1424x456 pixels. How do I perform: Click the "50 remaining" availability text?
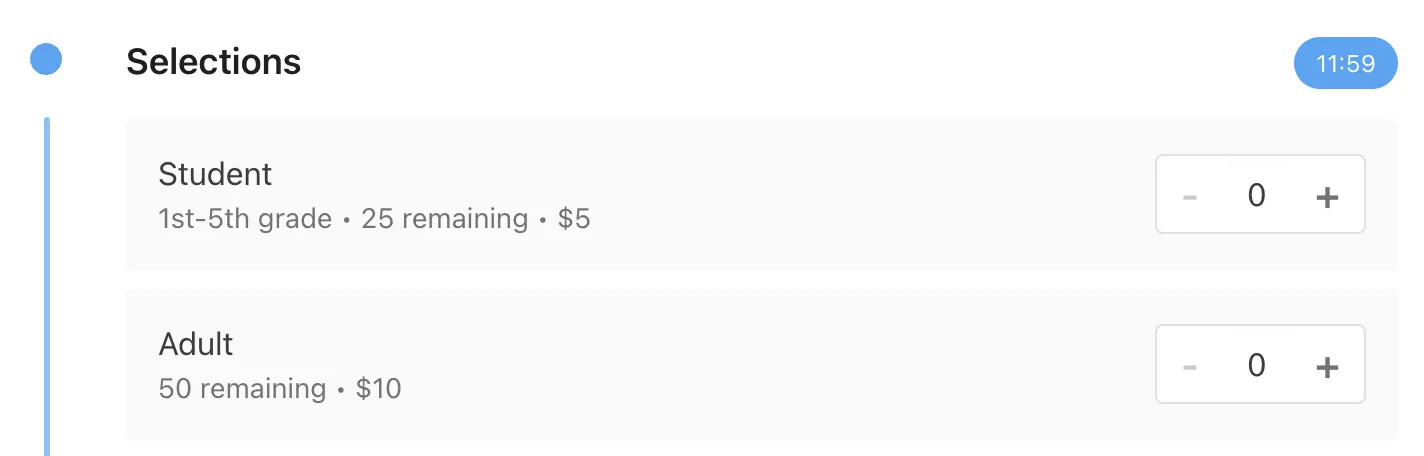(x=242, y=388)
